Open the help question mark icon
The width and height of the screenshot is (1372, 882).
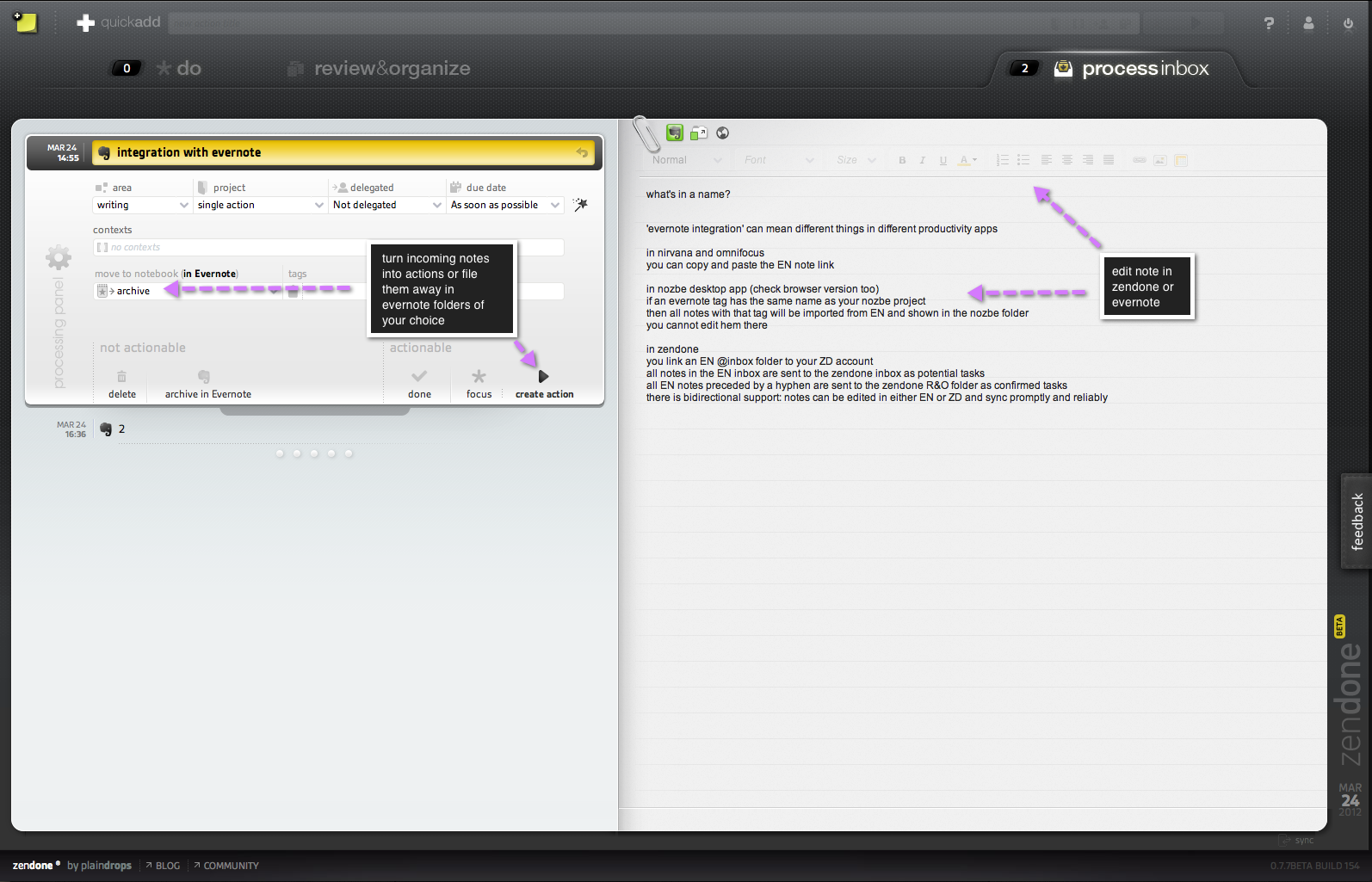point(1269,23)
